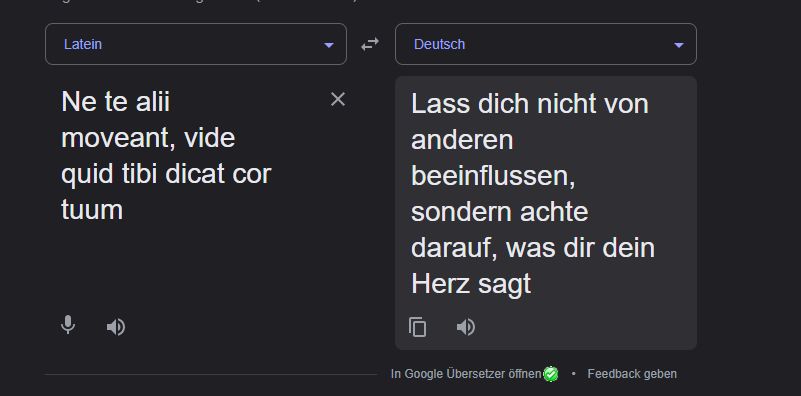Image resolution: width=801 pixels, height=396 pixels.
Task: Place cursor on the word "tuum"
Action: pyautogui.click(x=92, y=210)
